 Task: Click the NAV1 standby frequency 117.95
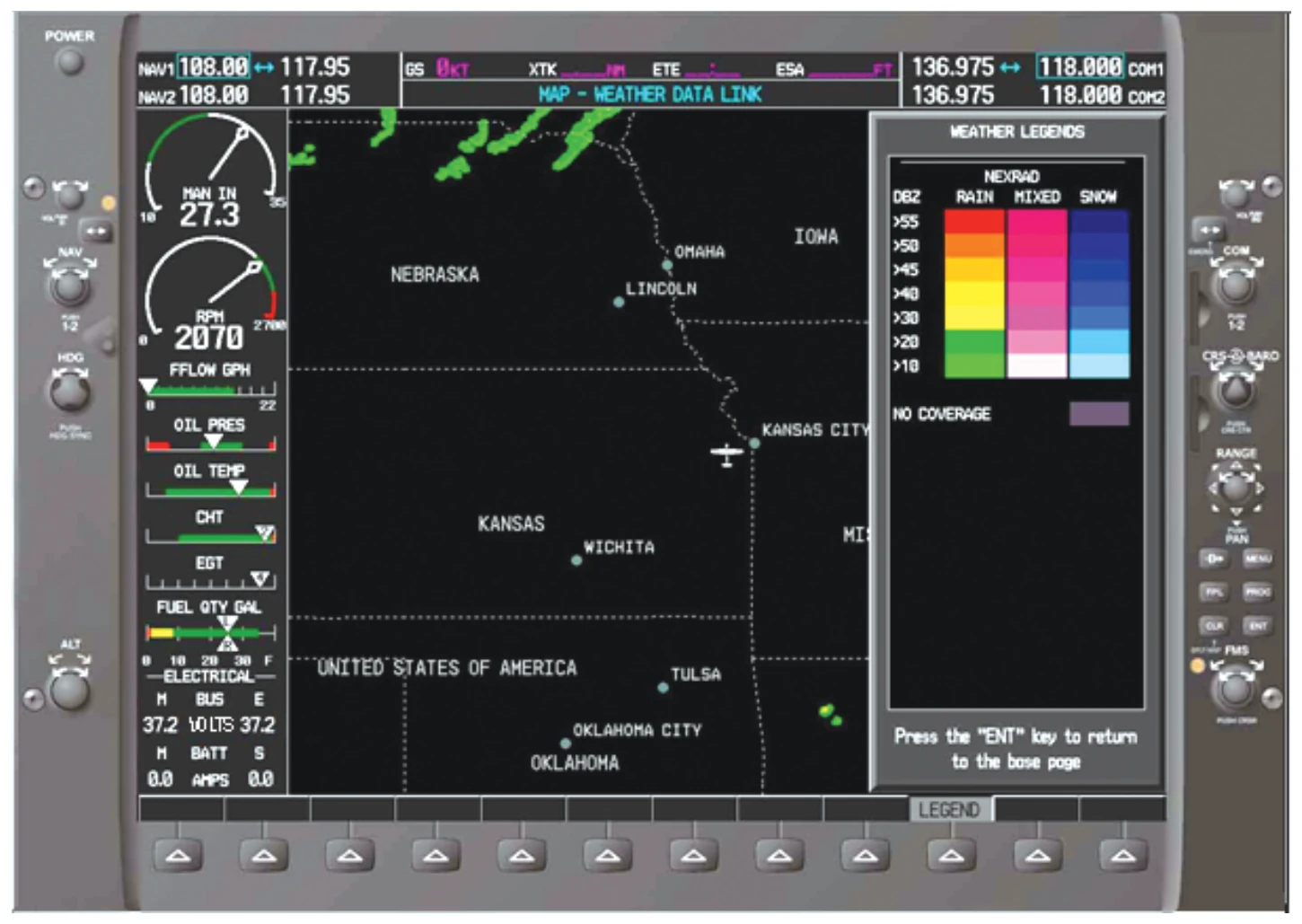(x=315, y=67)
